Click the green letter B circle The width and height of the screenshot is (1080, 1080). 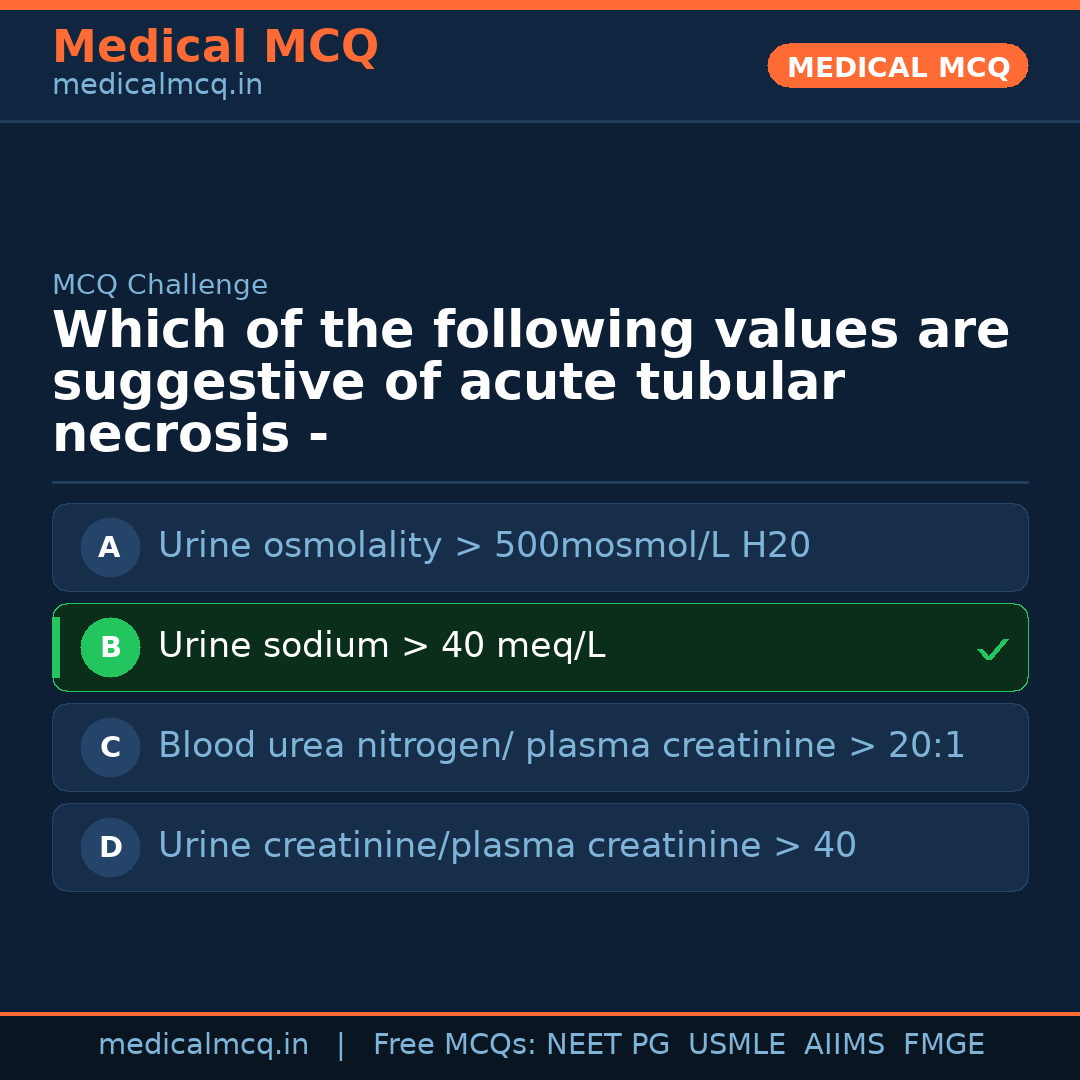(110, 647)
